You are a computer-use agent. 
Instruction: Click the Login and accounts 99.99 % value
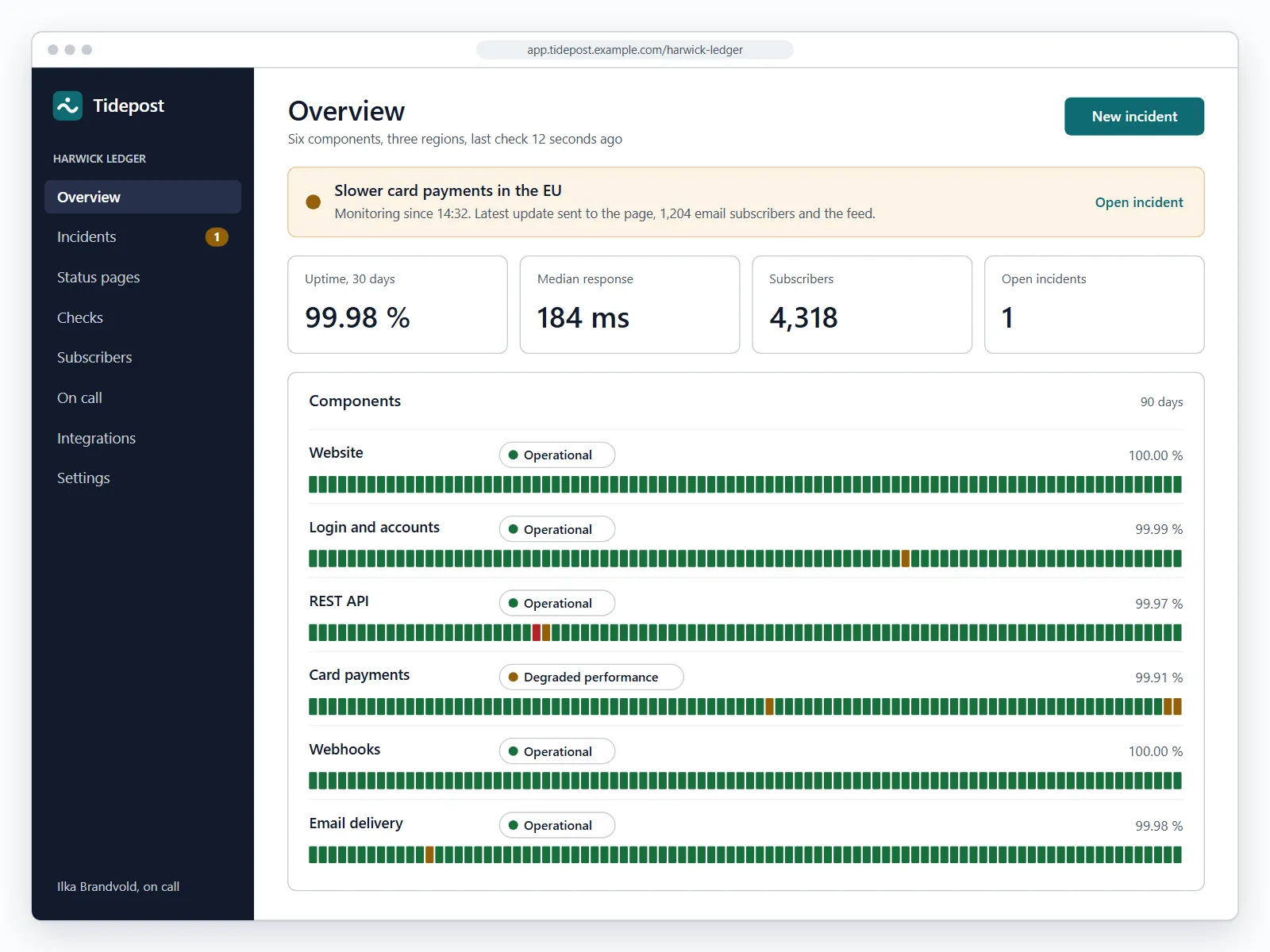1159,529
